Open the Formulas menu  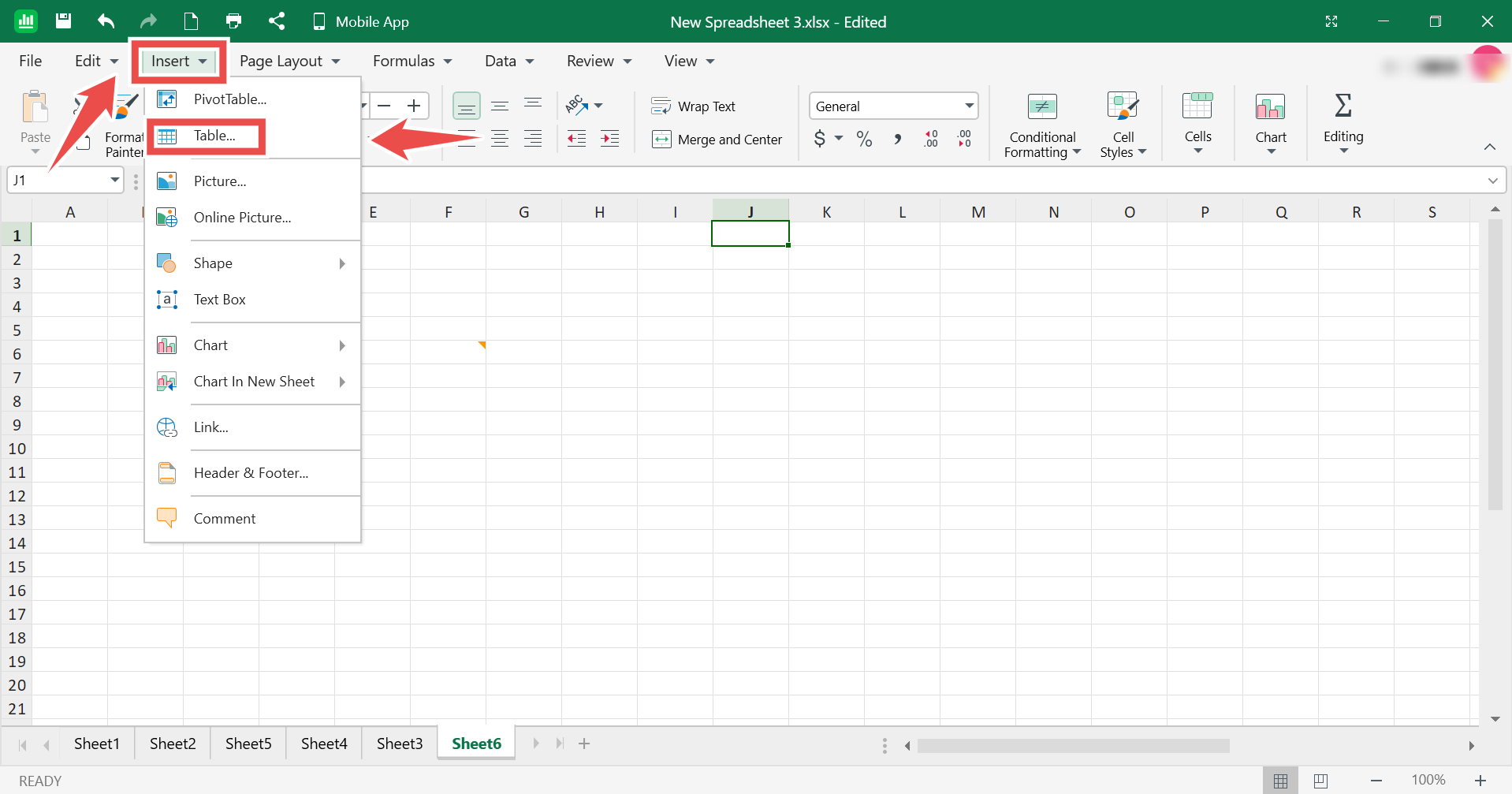(412, 61)
